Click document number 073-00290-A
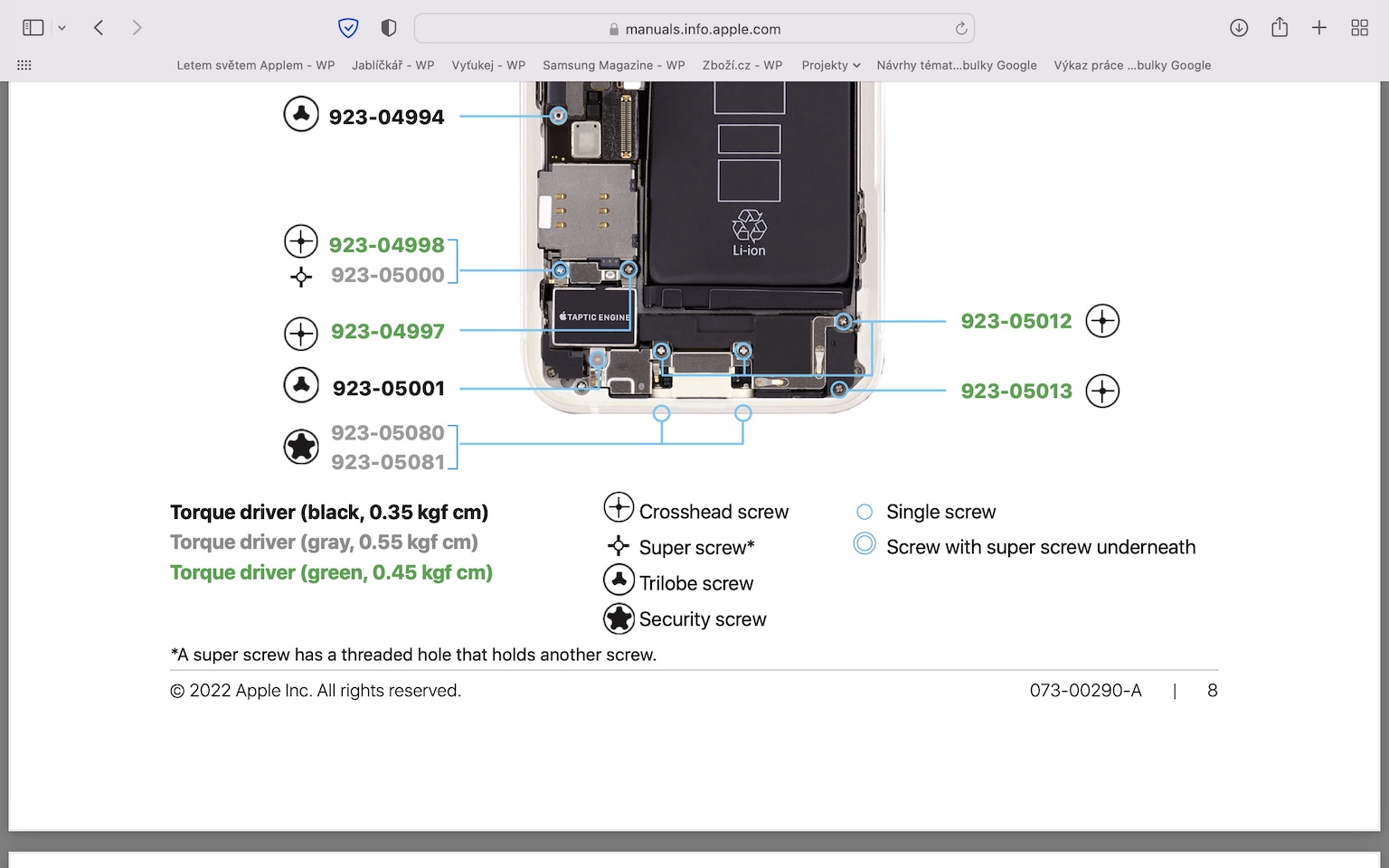 (x=1086, y=691)
